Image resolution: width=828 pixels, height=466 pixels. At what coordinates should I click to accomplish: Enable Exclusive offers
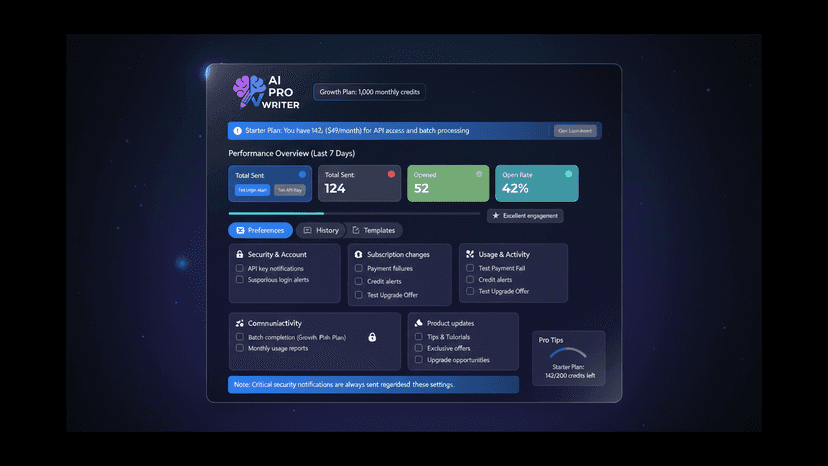tap(418, 348)
